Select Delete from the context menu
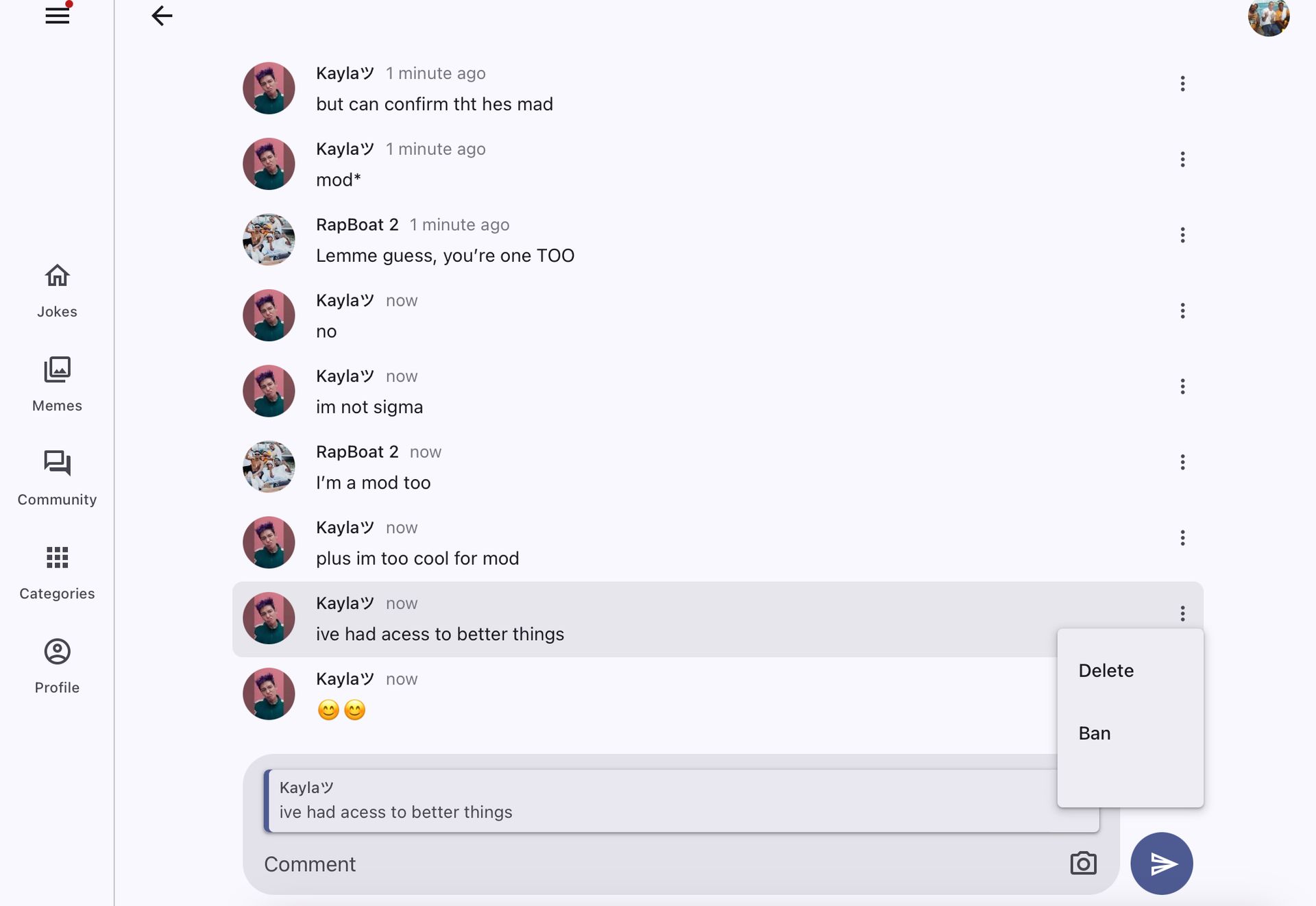 pyautogui.click(x=1106, y=670)
